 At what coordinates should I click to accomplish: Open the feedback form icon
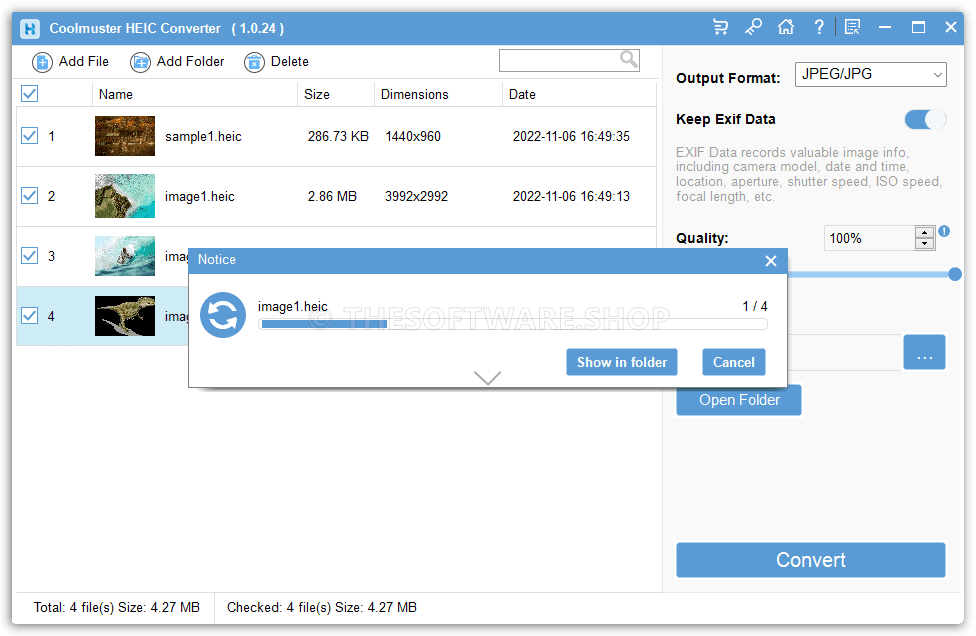852,27
